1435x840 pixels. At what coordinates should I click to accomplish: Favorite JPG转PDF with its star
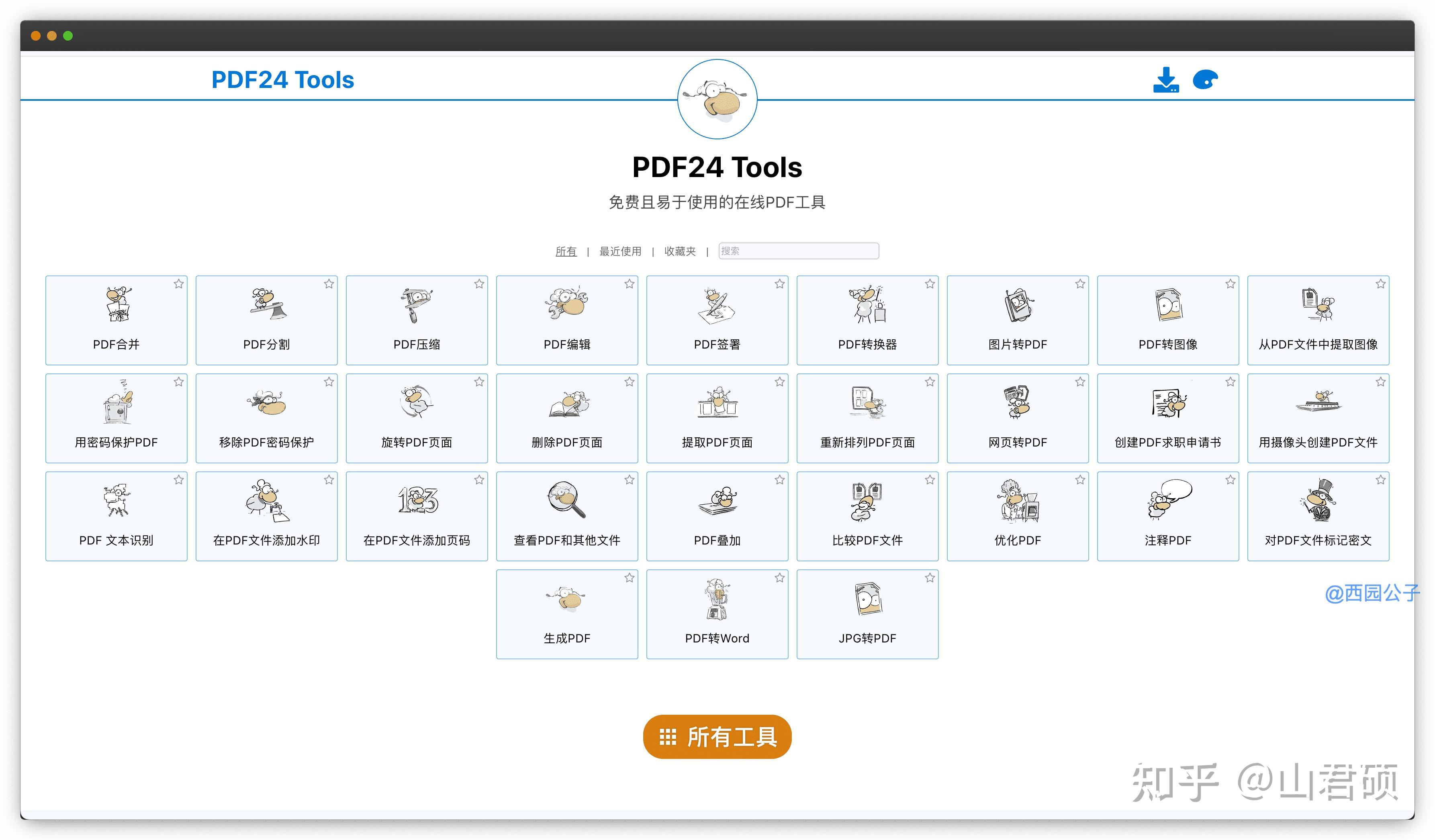(x=930, y=578)
